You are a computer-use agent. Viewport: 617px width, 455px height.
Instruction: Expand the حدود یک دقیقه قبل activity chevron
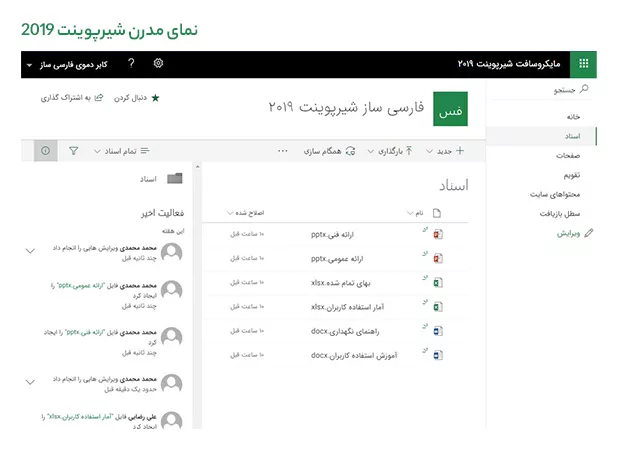(x=30, y=382)
